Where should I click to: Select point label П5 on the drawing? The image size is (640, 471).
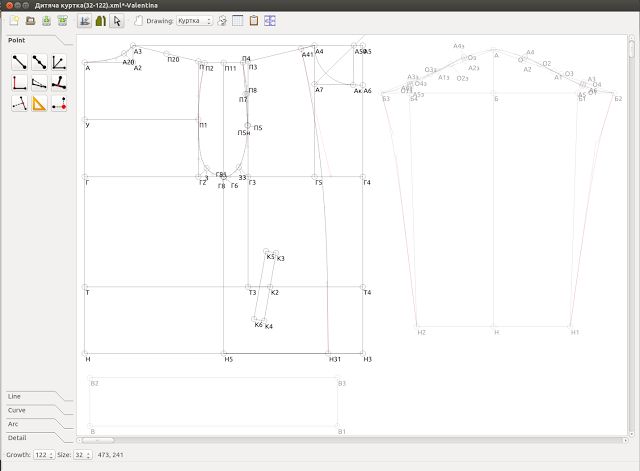[x=258, y=128]
